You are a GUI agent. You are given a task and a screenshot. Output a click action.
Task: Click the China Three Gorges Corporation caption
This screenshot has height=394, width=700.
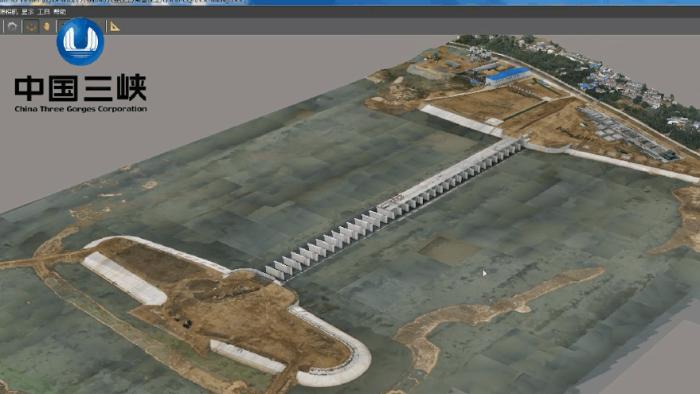pos(81,108)
